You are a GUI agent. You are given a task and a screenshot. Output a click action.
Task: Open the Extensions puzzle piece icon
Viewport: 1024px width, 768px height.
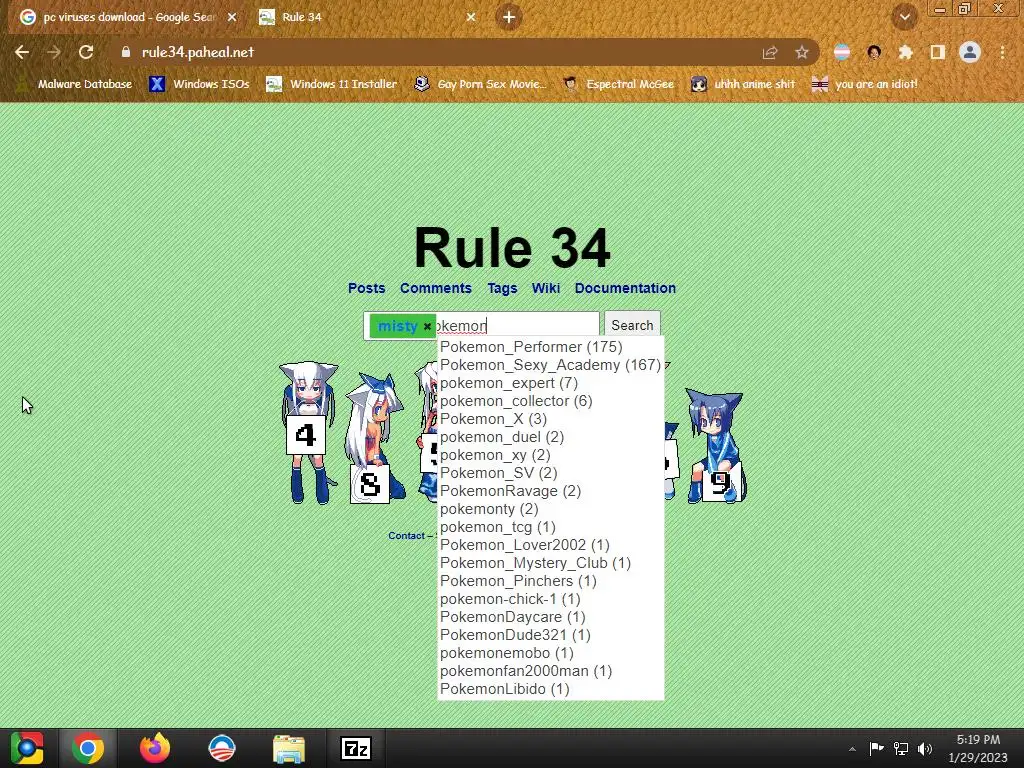click(x=905, y=52)
